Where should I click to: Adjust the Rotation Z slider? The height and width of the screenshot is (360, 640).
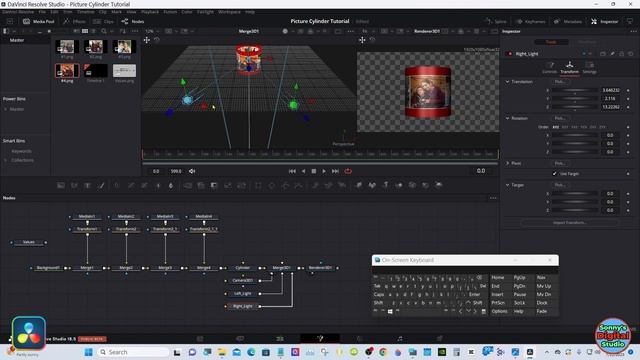coord(575,152)
